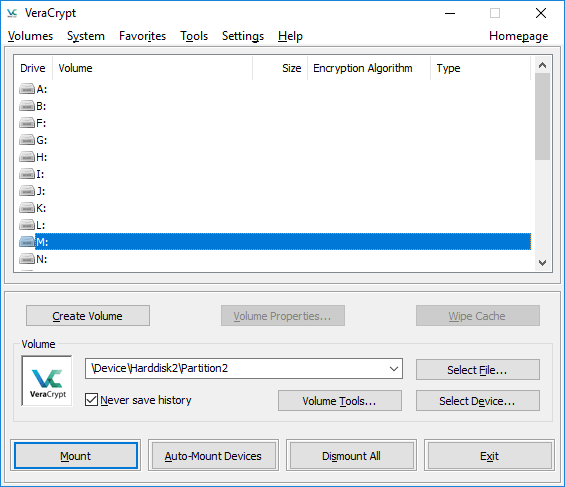565x487 pixels.
Task: Click the Volume column header
Action: (152, 68)
